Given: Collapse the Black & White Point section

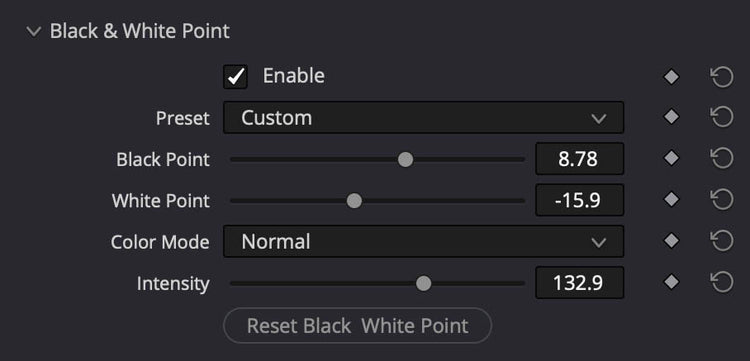Looking at the screenshot, I should (33, 32).
